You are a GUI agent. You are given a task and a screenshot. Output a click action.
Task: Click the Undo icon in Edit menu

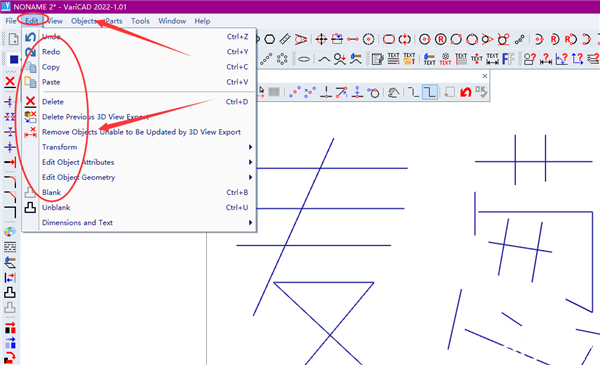pos(30,37)
